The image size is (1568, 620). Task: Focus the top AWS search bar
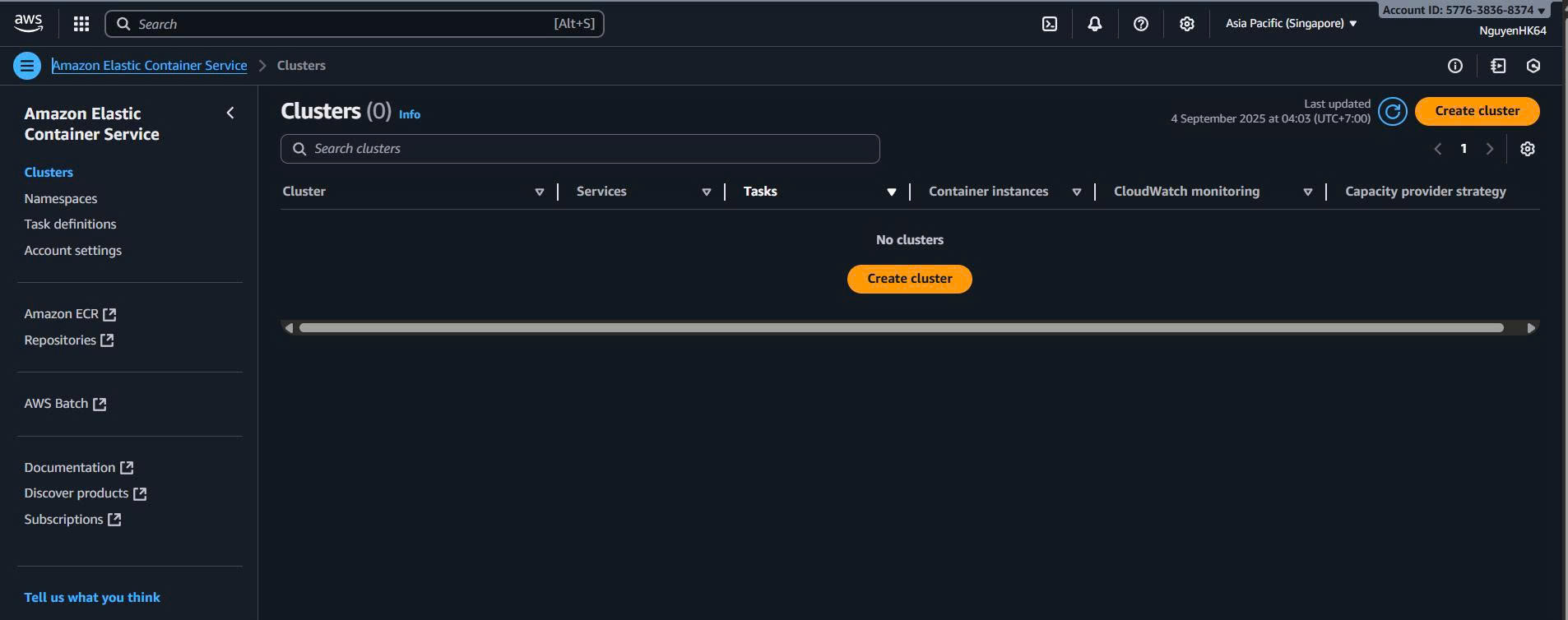[x=355, y=24]
